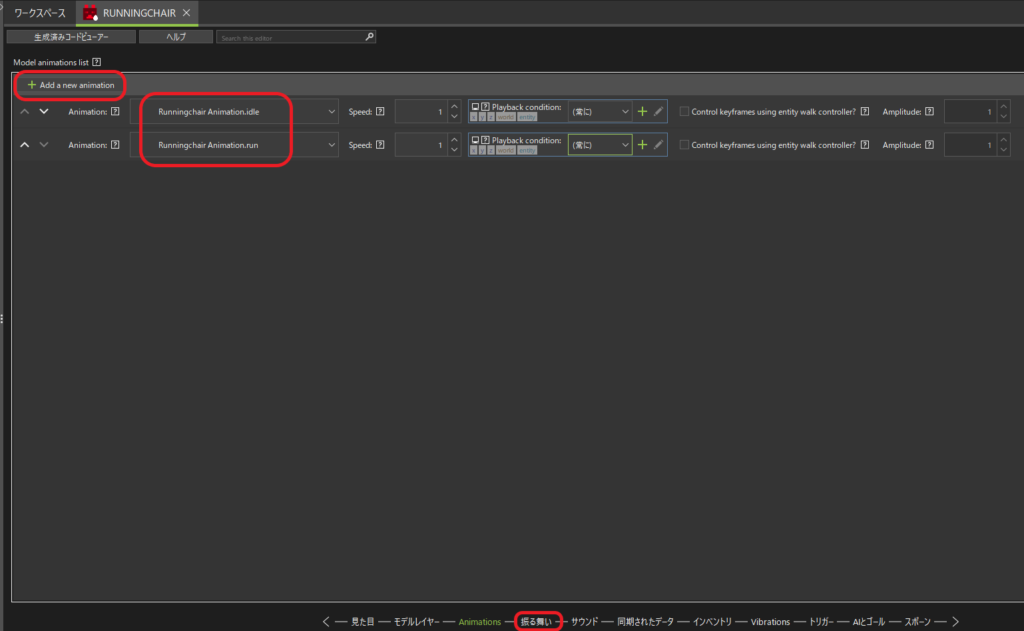This screenshot has width=1024, height=631.
Task: Open help icon next to Model animations list
Action: click(x=96, y=62)
